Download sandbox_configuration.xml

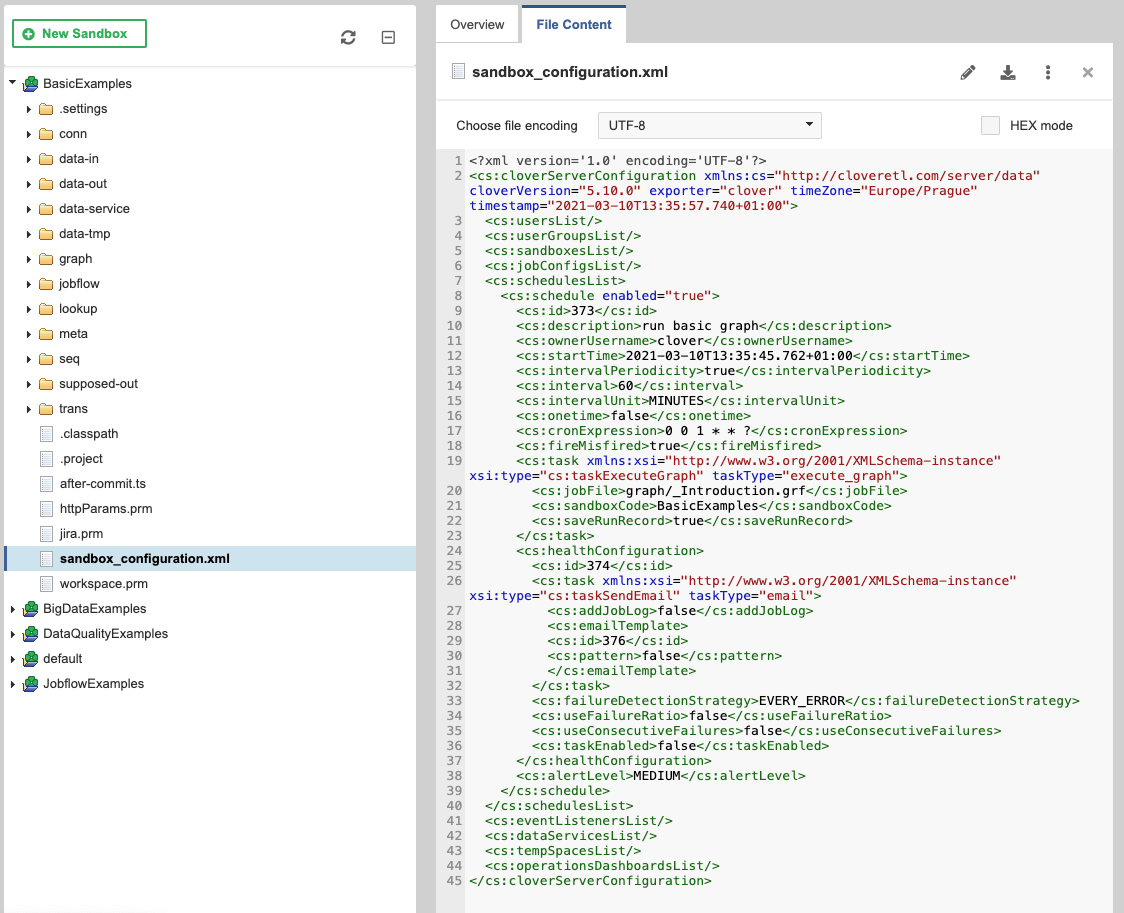tap(1007, 72)
